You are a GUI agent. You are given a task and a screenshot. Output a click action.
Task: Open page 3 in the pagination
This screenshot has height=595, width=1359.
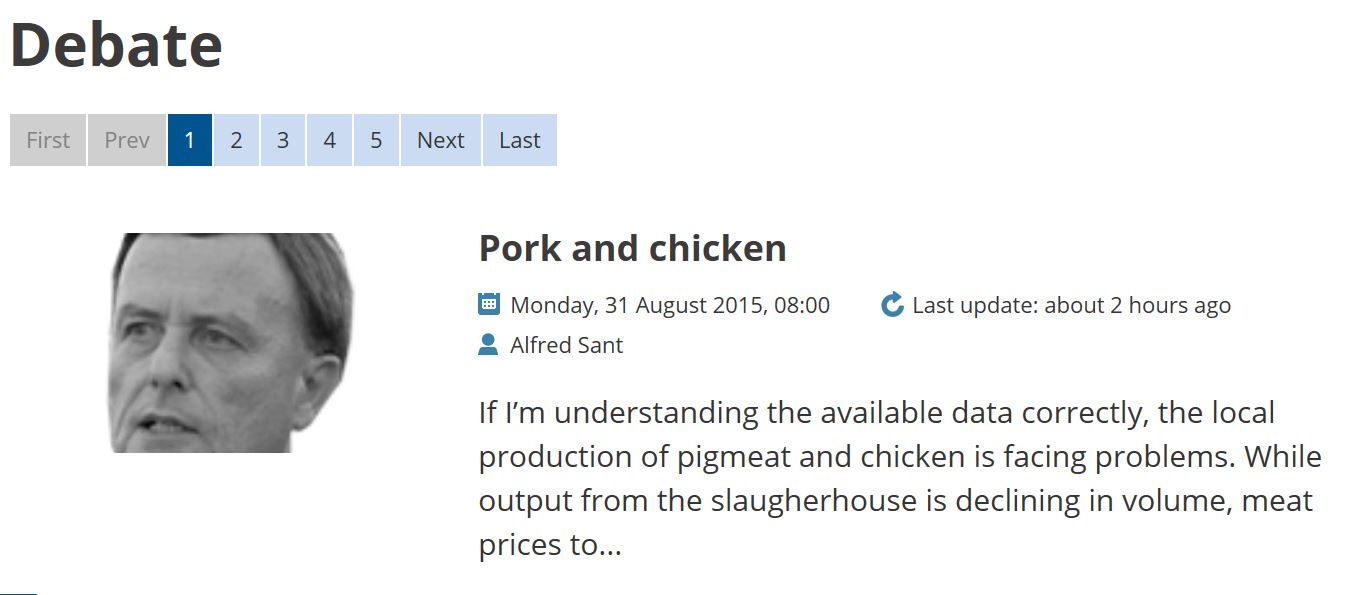(x=283, y=140)
